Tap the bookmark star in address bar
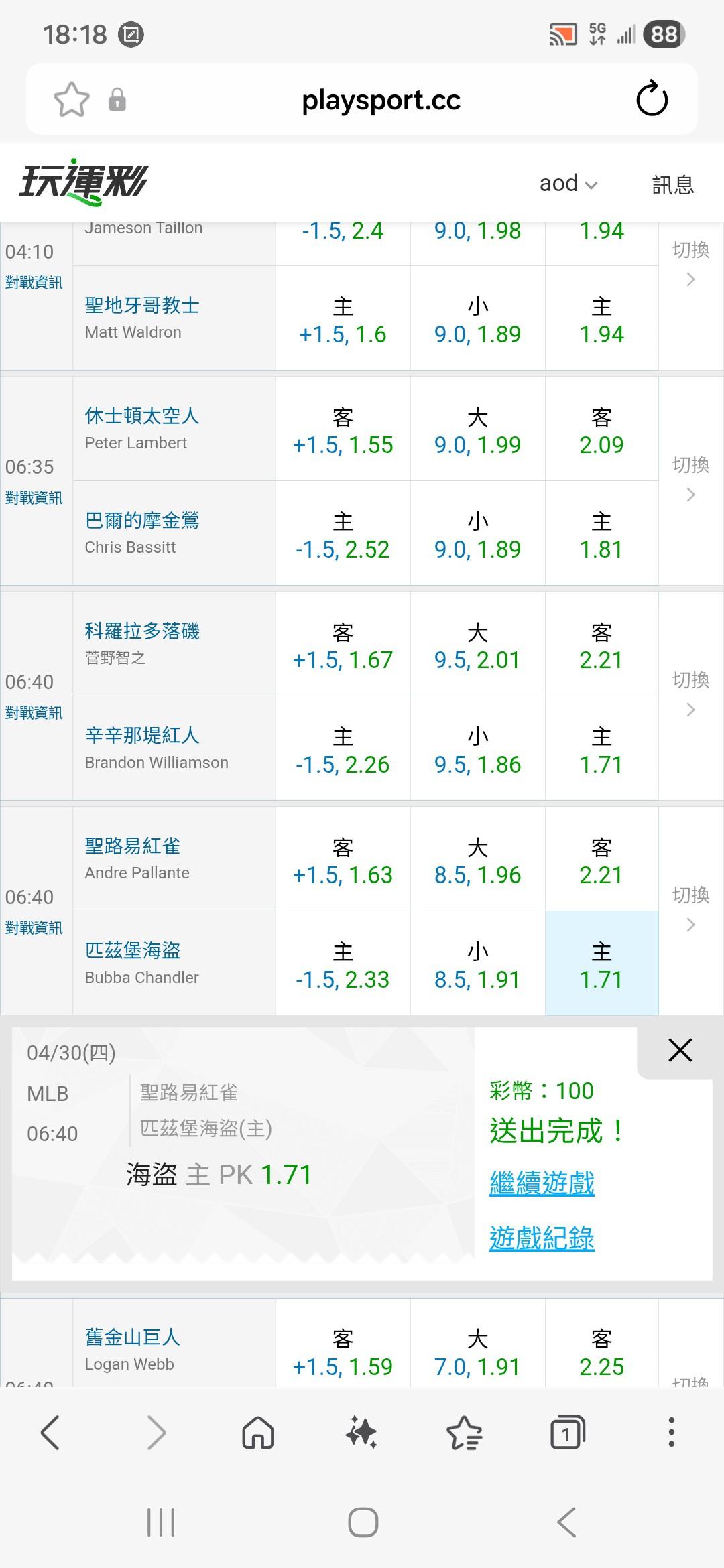The width and height of the screenshot is (724, 1568). coord(71,100)
